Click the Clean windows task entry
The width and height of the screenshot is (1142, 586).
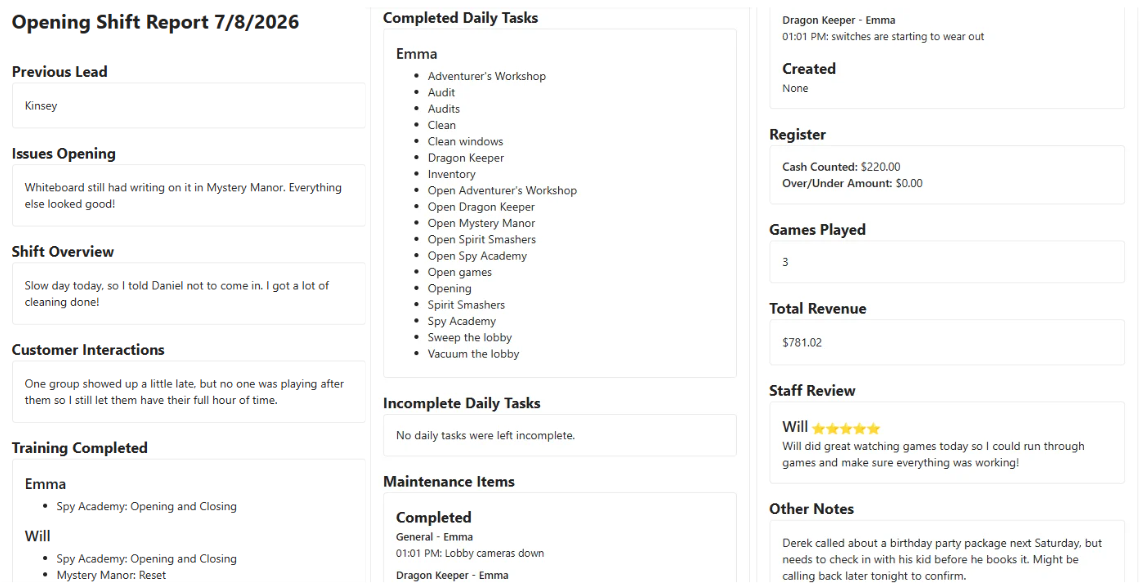pyautogui.click(x=465, y=141)
